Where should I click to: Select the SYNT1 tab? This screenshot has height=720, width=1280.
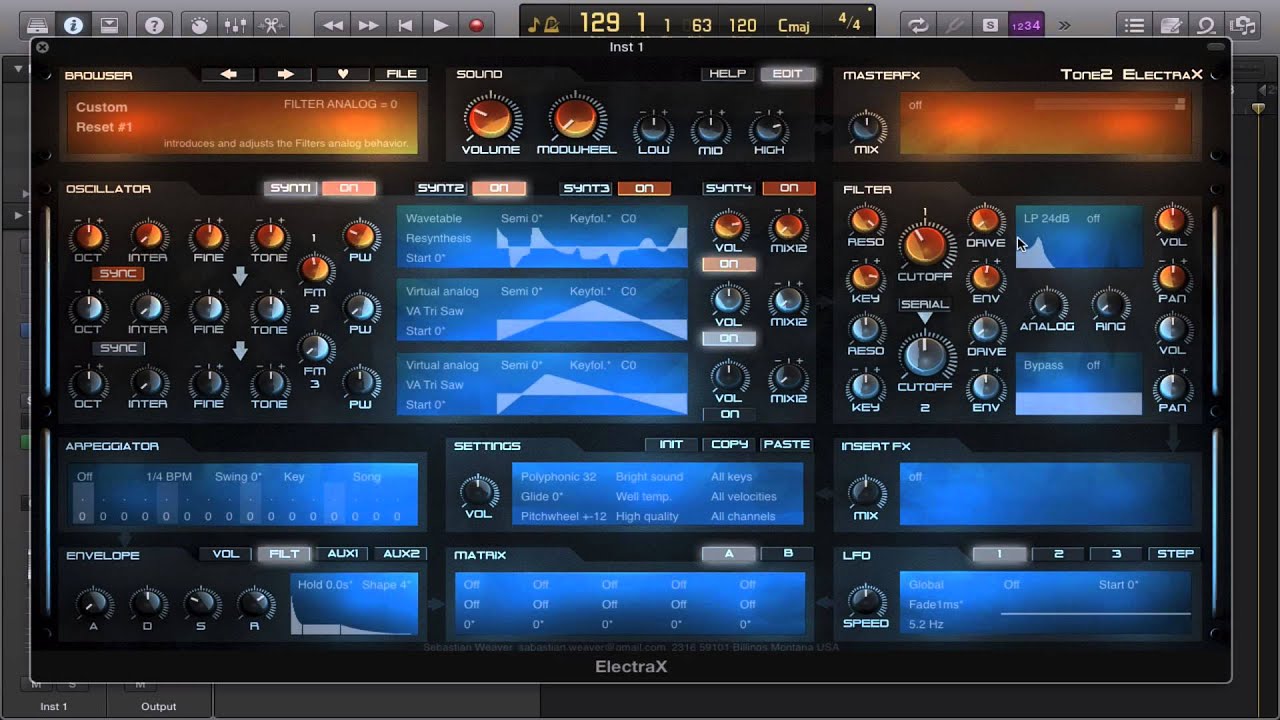[291, 188]
